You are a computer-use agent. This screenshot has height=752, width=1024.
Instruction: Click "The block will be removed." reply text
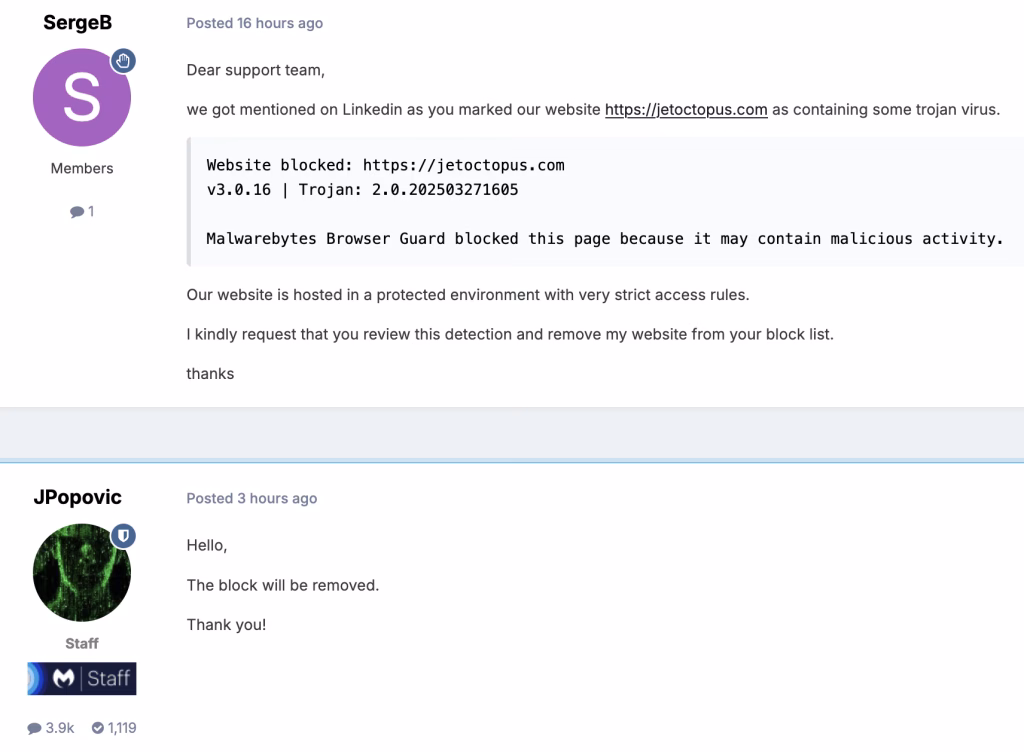tap(283, 585)
